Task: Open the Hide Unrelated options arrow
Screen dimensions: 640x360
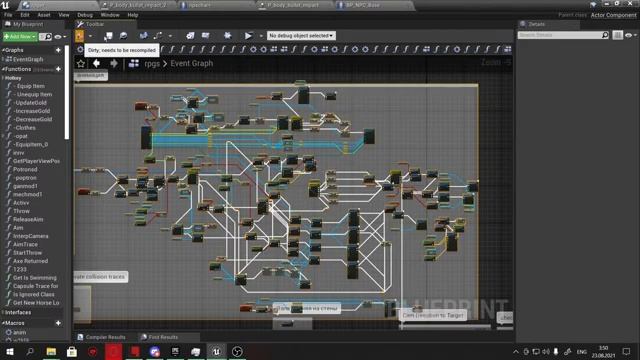Action: pos(170,36)
